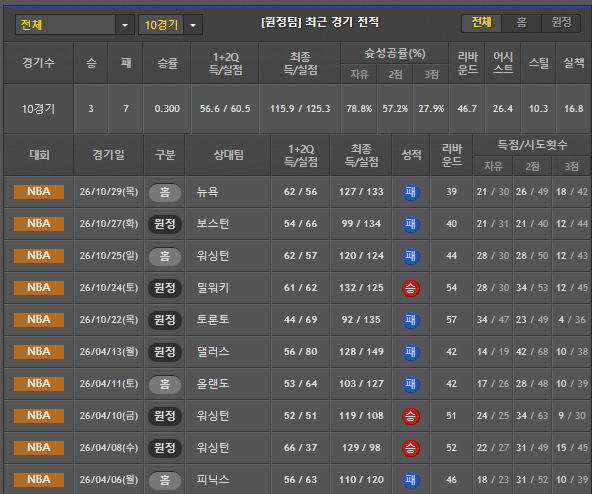Image resolution: width=592 pixels, height=494 pixels.
Task: Click the 경기일 column header
Action: 109,155
